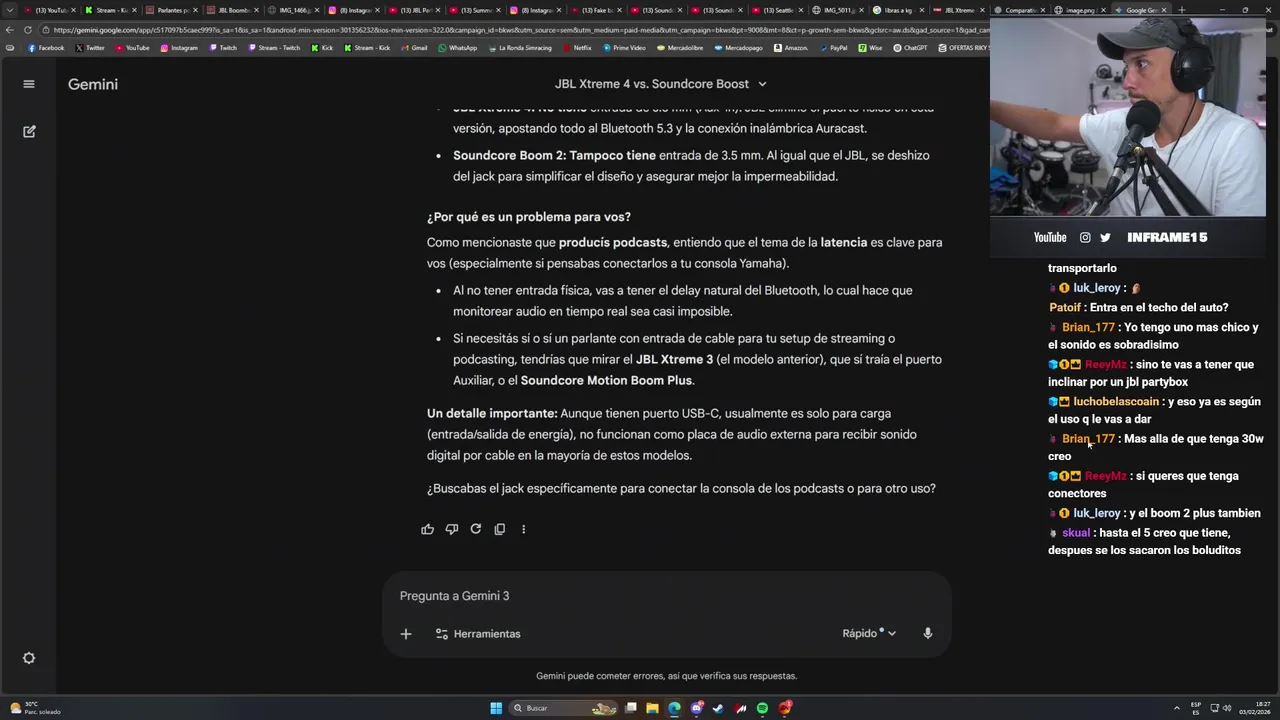This screenshot has height=720, width=1280.
Task: Open Microsoft Edge from taskbar
Action: [674, 708]
